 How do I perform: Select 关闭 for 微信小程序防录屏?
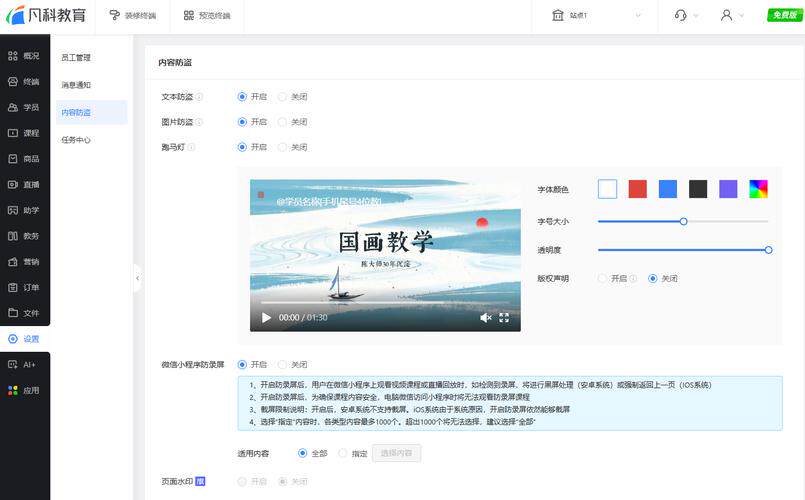pyautogui.click(x=282, y=364)
